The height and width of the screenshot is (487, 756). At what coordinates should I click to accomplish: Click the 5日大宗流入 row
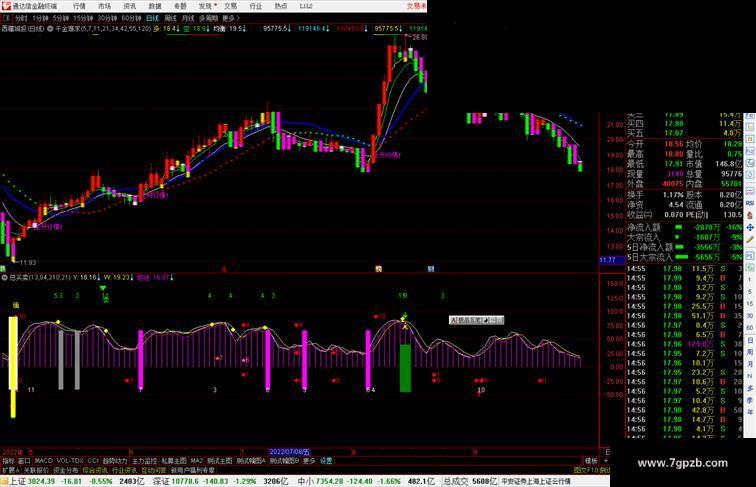click(x=684, y=257)
